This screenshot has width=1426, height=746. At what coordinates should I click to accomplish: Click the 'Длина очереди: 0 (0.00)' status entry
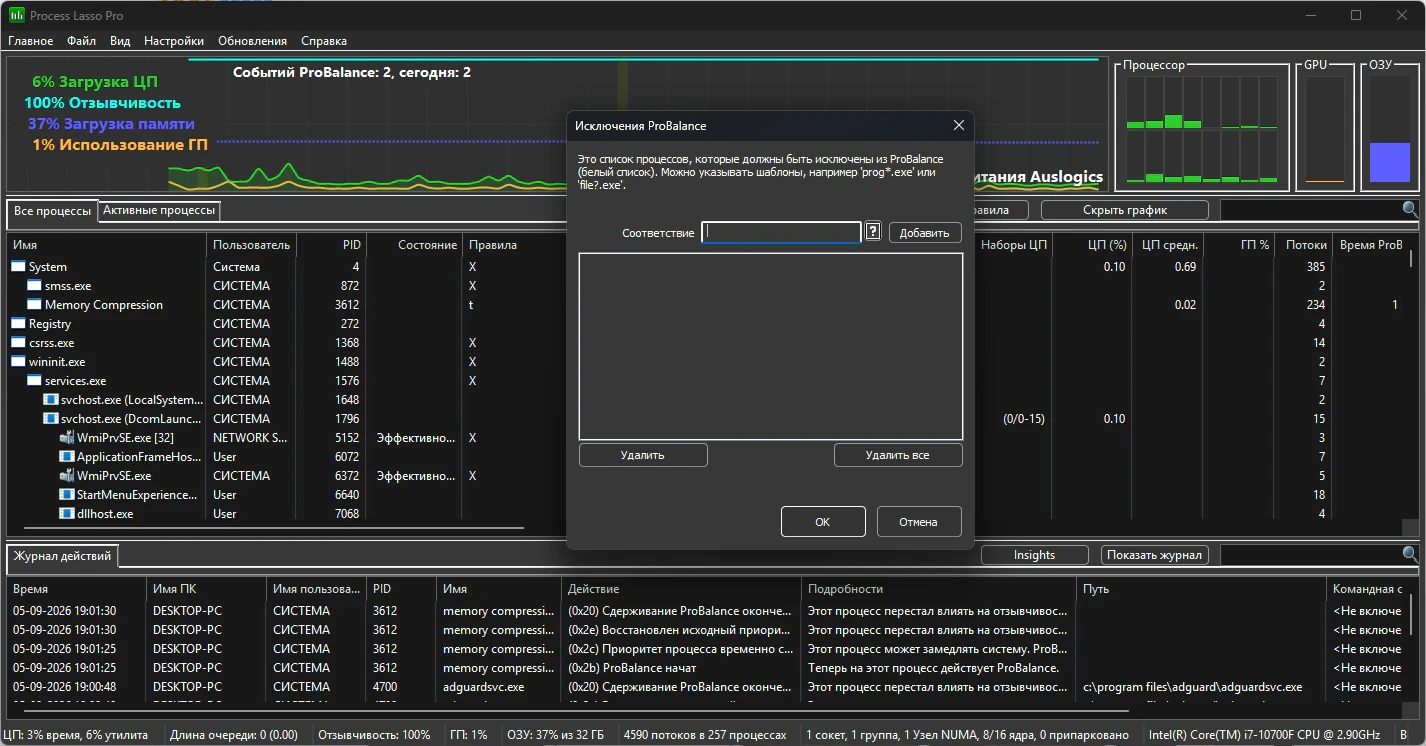(234, 735)
